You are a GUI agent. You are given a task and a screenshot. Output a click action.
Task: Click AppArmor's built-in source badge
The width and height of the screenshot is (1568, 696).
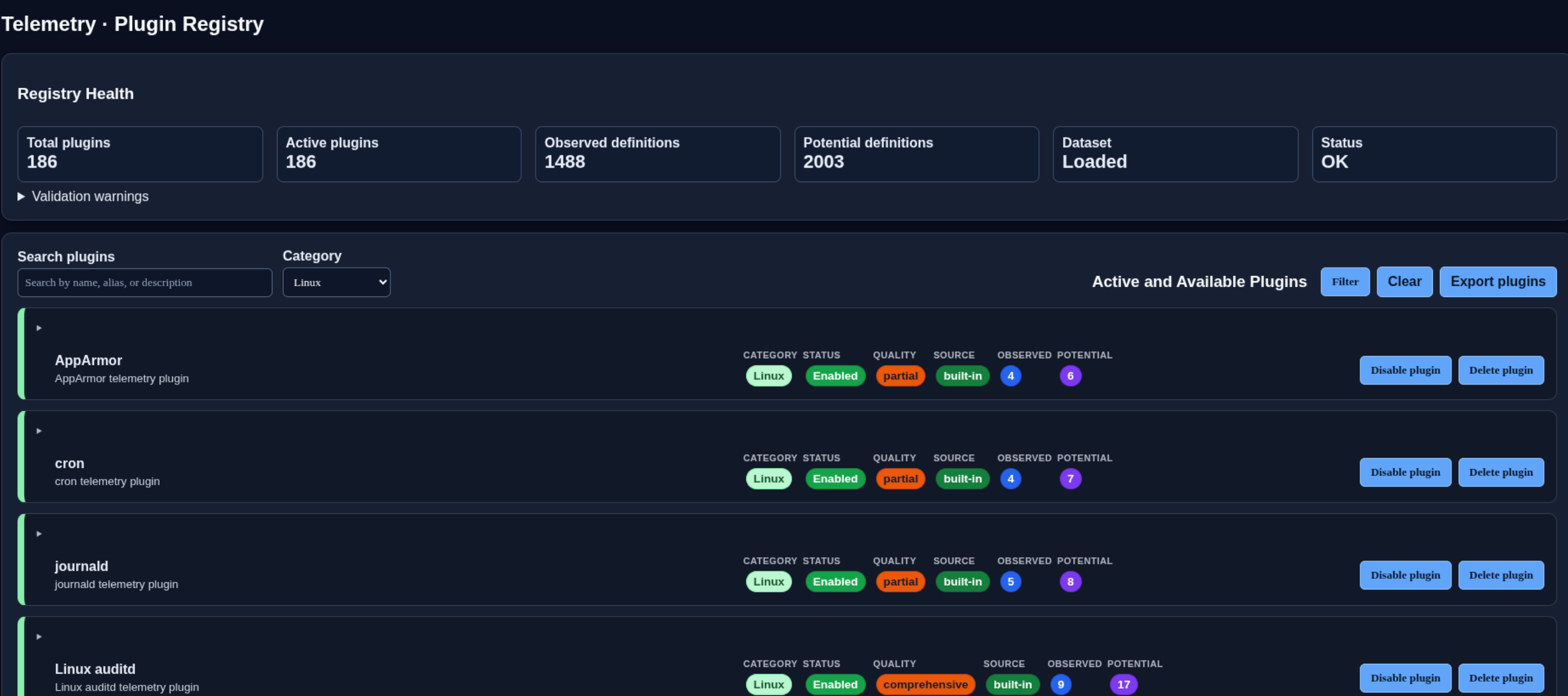pyautogui.click(x=962, y=376)
